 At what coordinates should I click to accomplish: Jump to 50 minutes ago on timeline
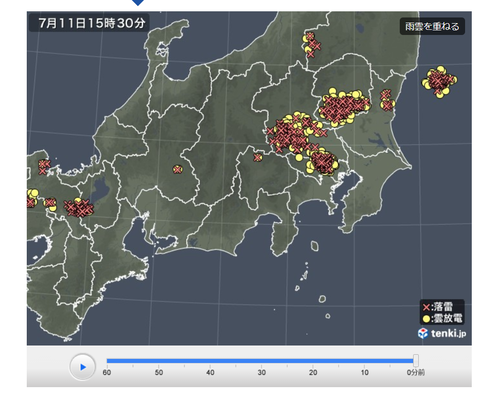click(x=159, y=372)
